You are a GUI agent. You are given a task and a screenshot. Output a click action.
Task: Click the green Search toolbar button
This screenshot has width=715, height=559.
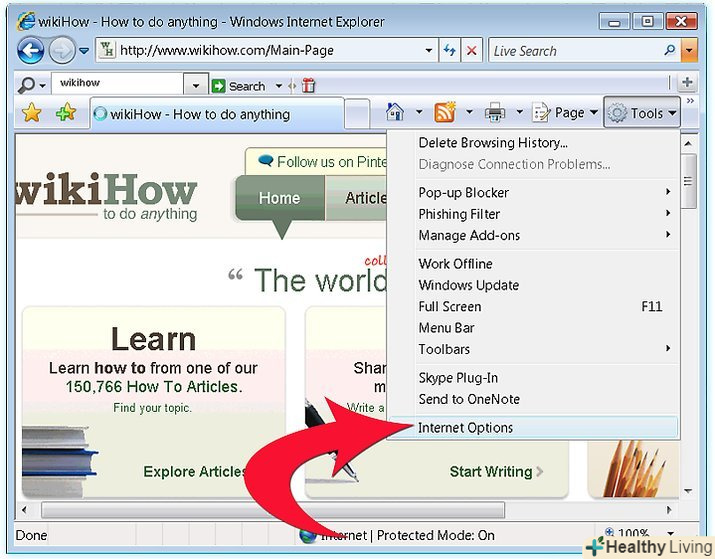(238, 86)
